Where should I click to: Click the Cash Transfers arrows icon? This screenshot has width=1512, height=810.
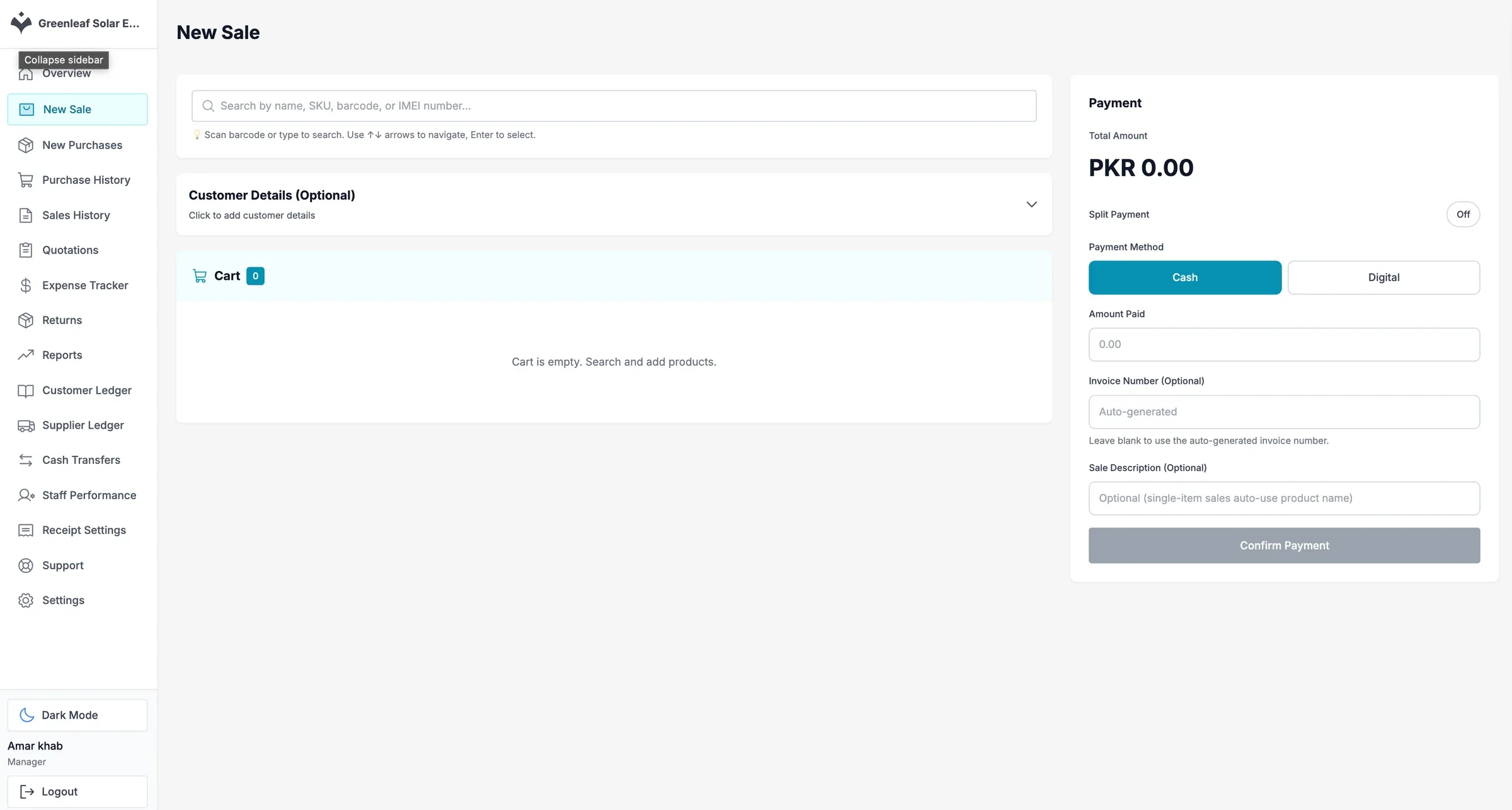26,460
